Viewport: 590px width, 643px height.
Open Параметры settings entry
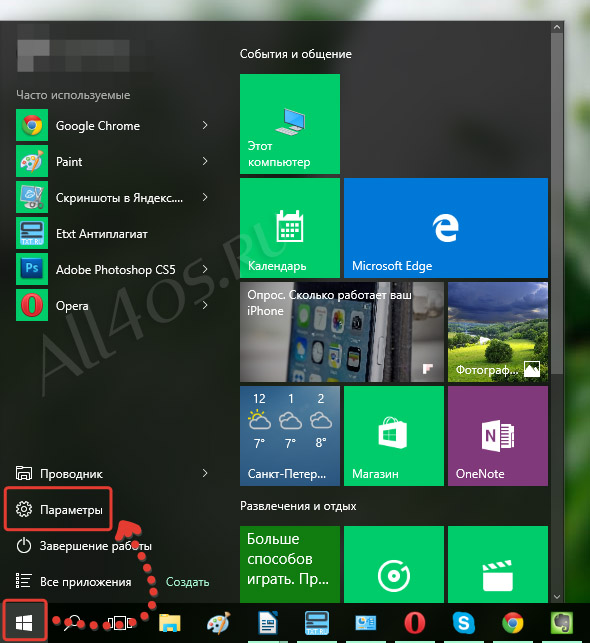click(59, 509)
